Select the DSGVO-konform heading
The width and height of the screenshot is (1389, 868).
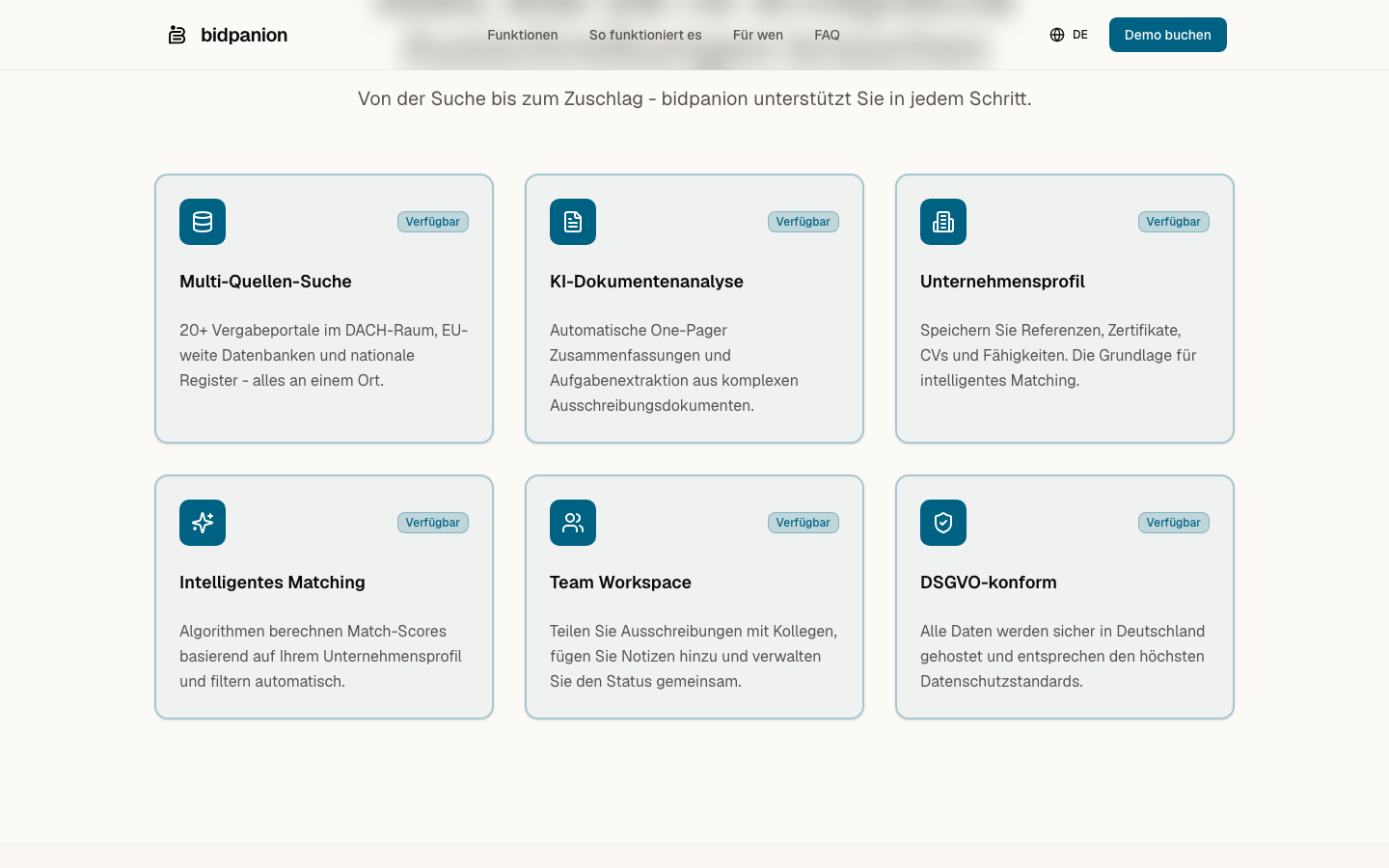point(989,583)
